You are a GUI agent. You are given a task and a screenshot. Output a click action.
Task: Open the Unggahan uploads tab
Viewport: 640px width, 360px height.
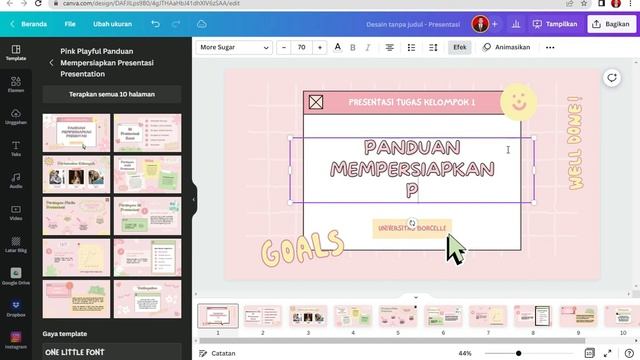(16, 117)
